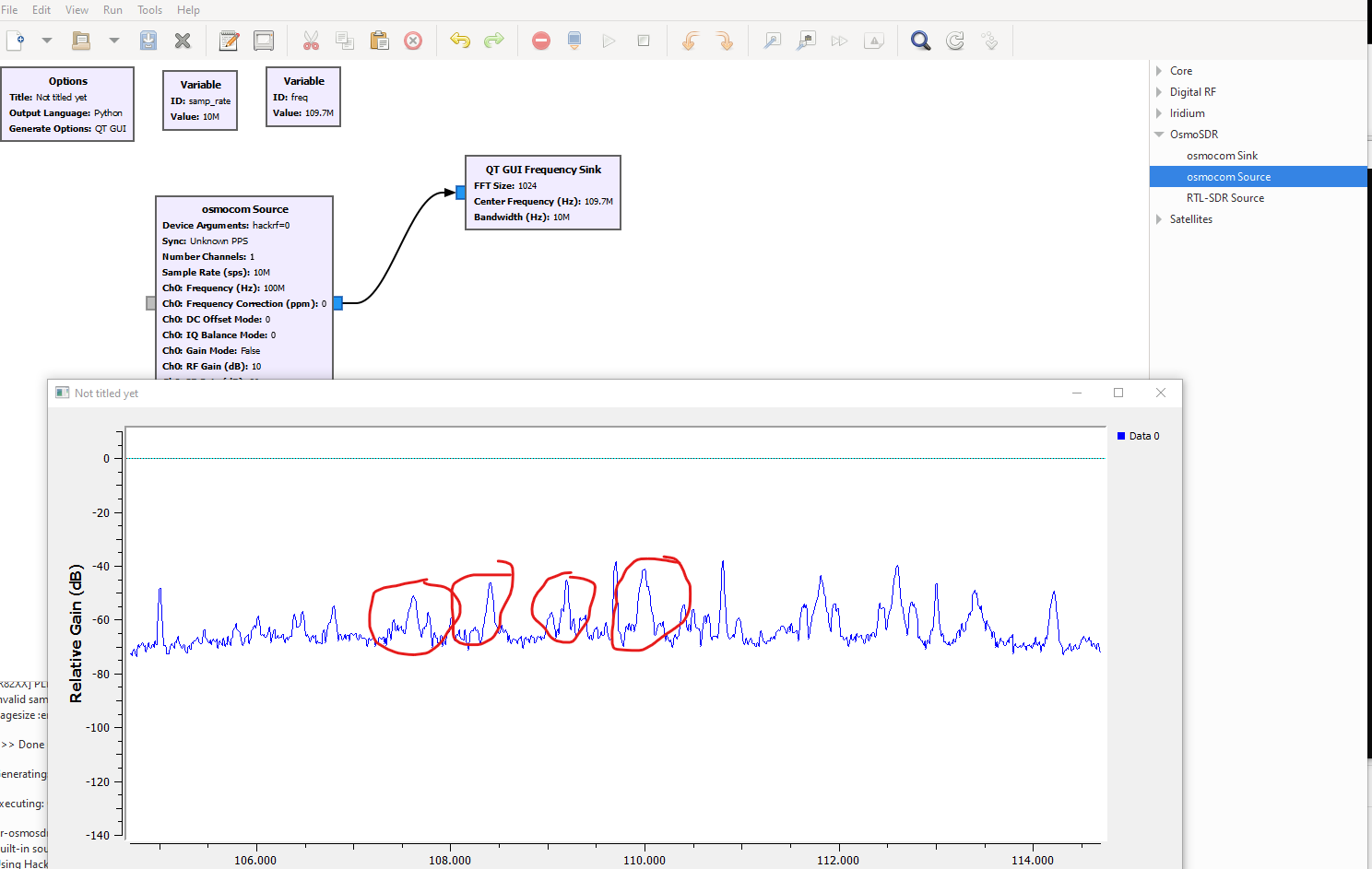Viewport: 1372px width, 869px height.
Task: Minimize the Not titled yet plot window
Action: click(x=1076, y=393)
